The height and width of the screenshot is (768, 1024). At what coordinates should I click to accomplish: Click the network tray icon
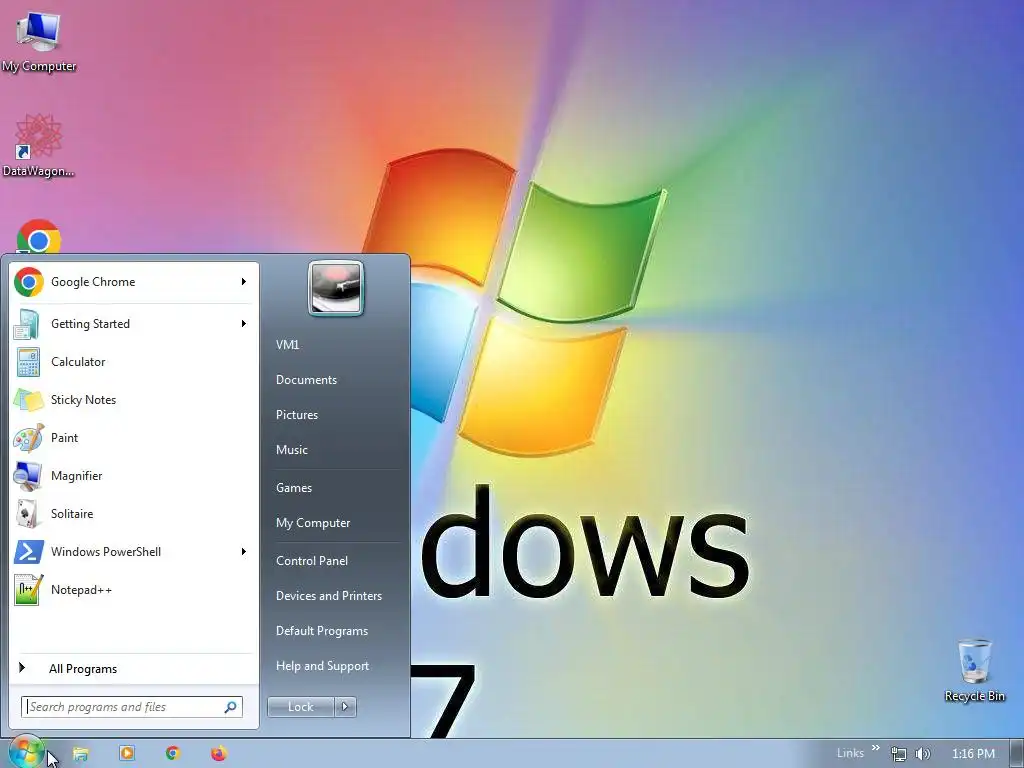click(899, 754)
